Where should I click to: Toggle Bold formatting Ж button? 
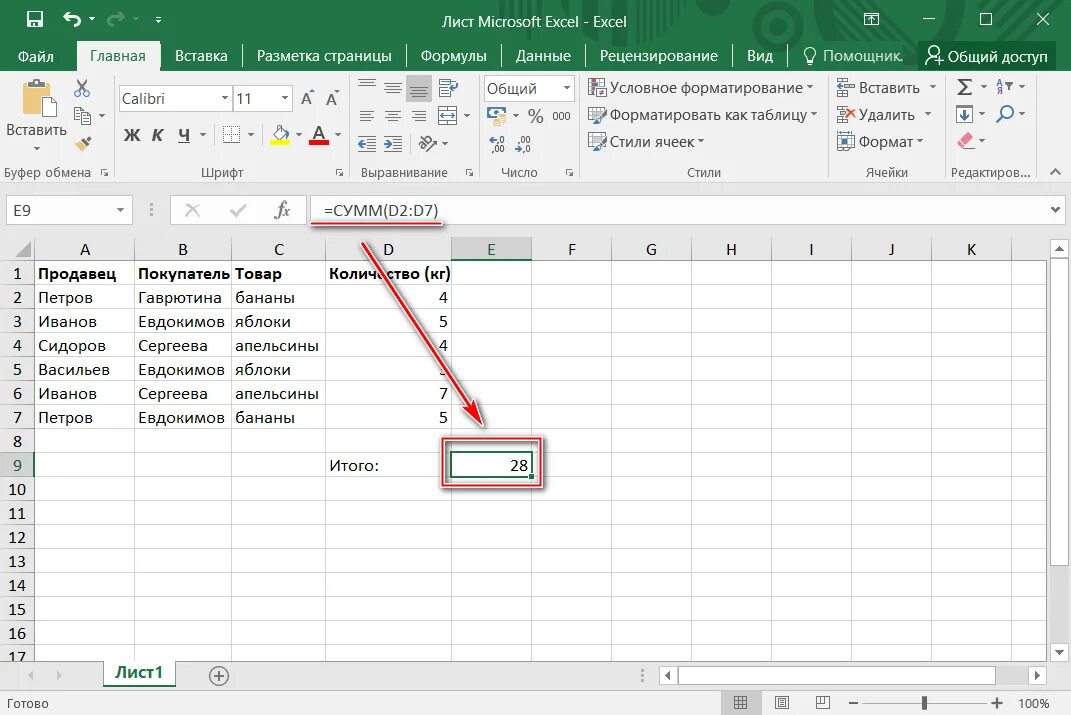[x=132, y=135]
